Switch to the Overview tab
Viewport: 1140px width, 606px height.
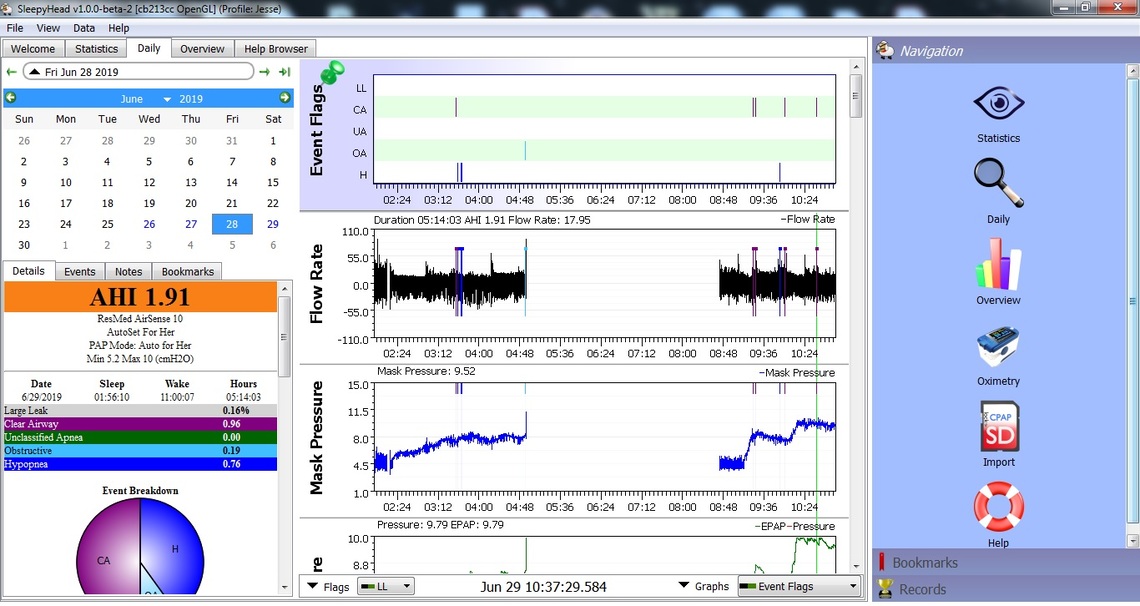point(202,49)
